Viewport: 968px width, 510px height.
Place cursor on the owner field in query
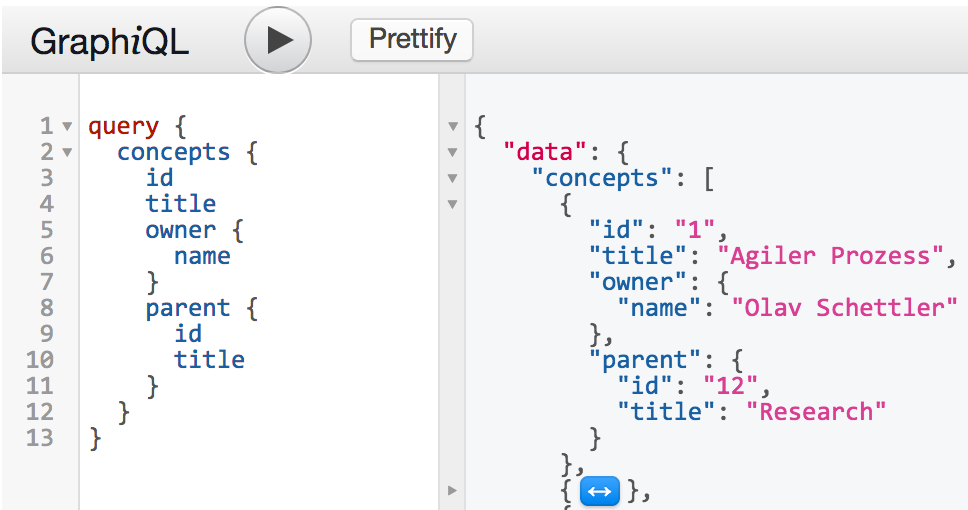181,230
